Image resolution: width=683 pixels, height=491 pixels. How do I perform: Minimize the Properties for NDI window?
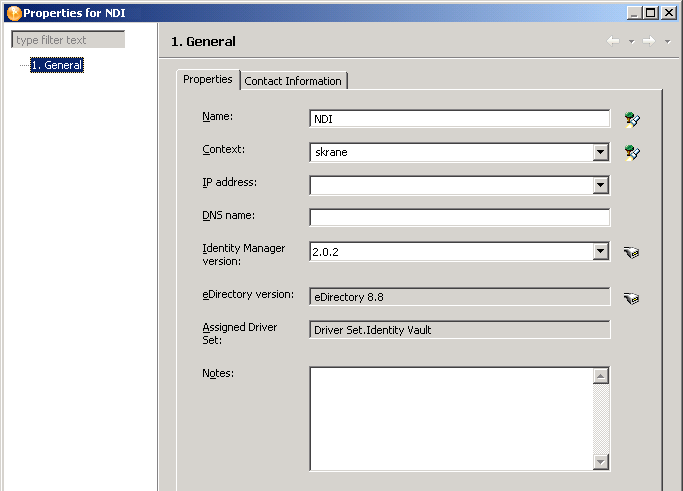(x=634, y=13)
